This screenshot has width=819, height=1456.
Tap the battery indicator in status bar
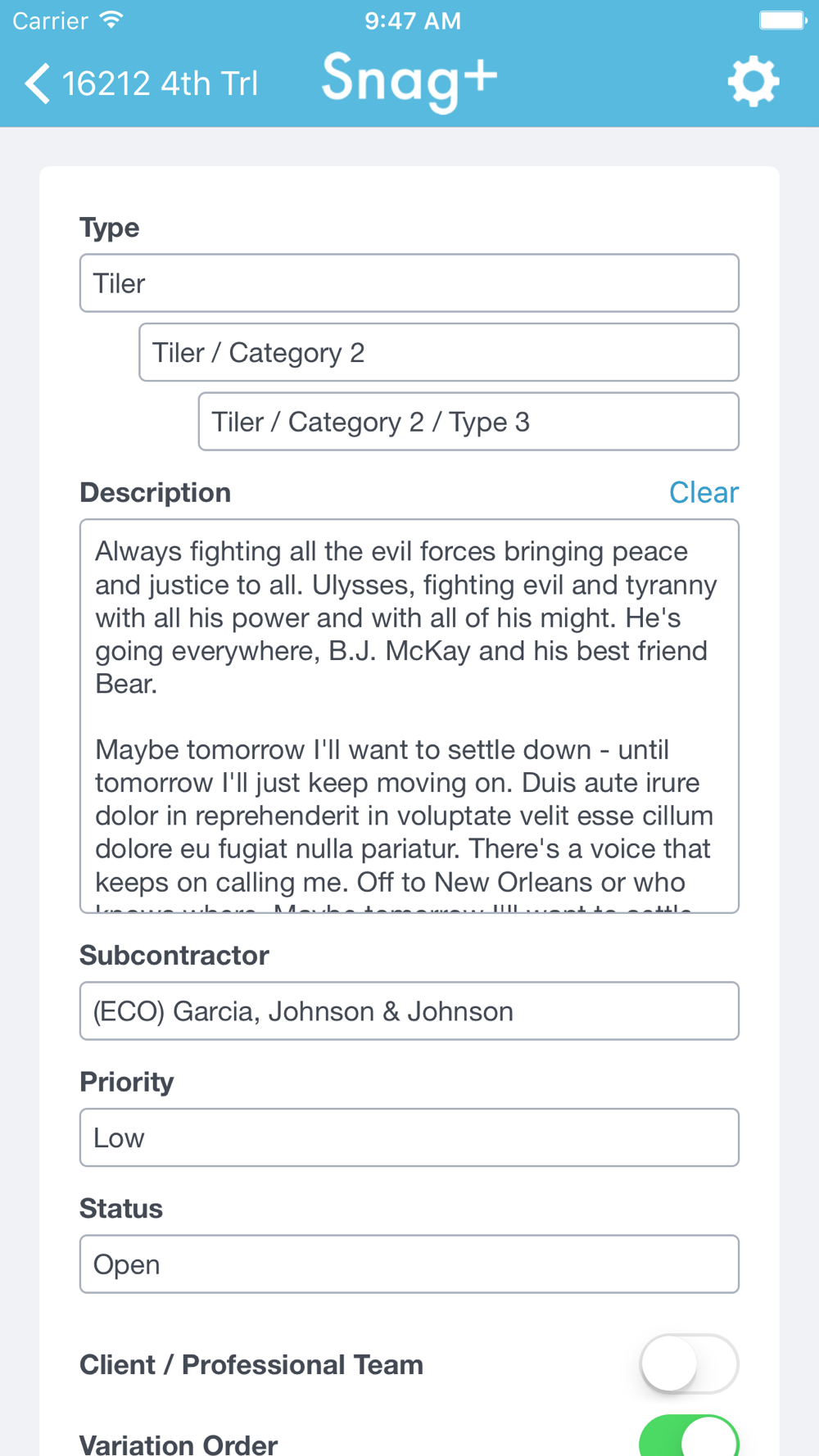[x=783, y=20]
